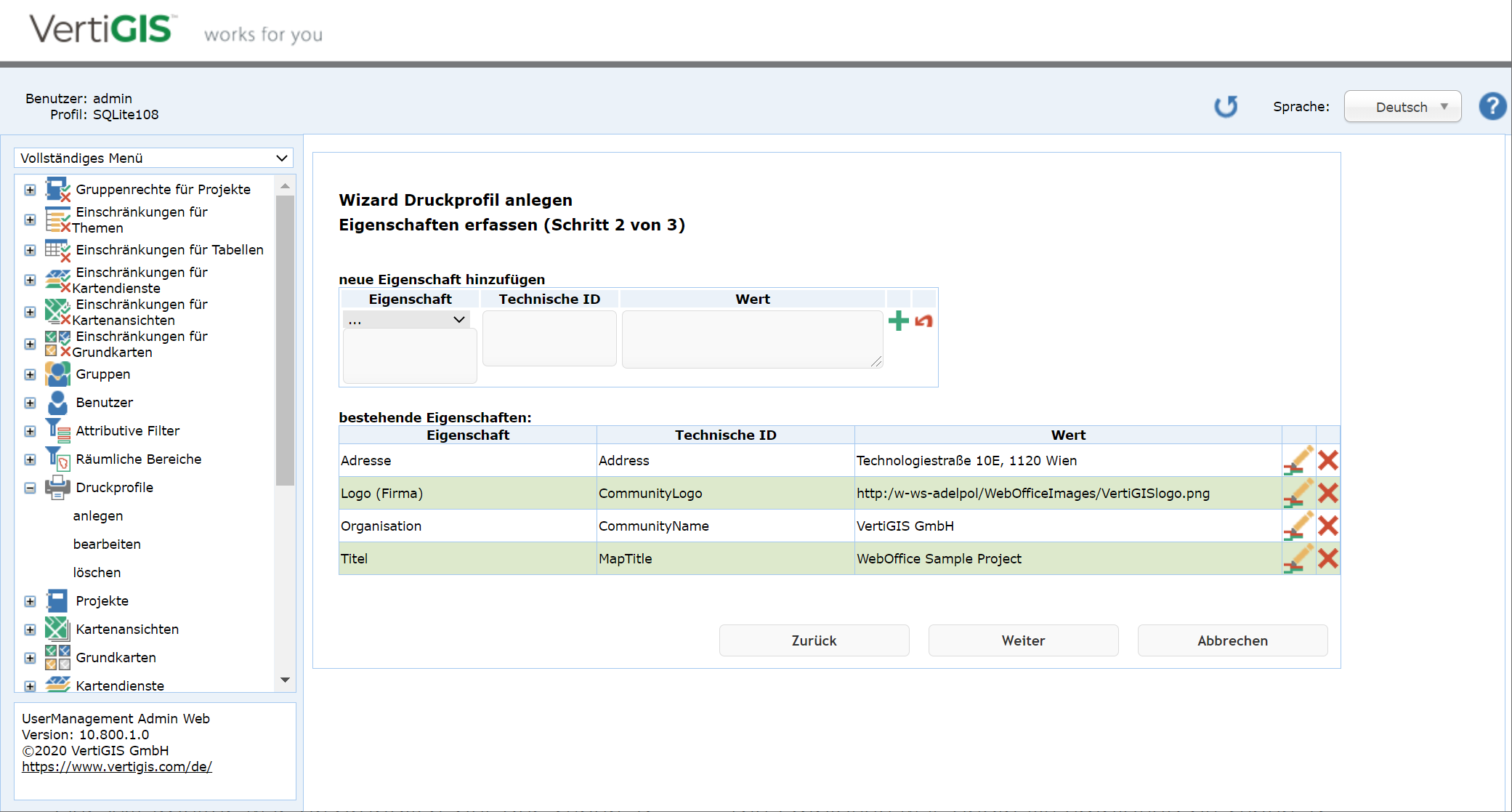
Task: Click the blue reload arrow icon
Action: (1226, 107)
